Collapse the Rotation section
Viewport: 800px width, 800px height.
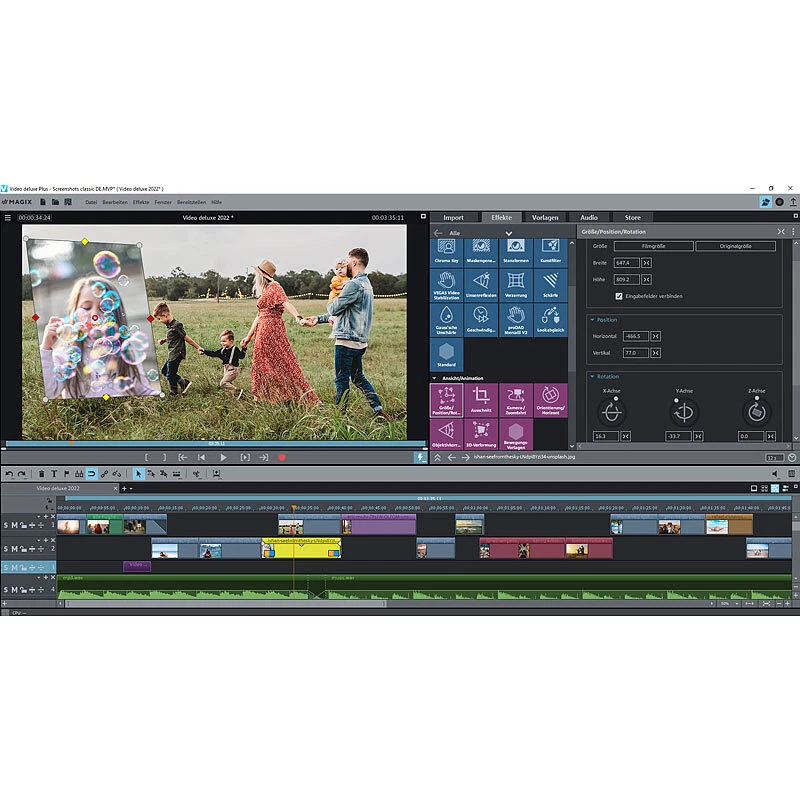593,376
